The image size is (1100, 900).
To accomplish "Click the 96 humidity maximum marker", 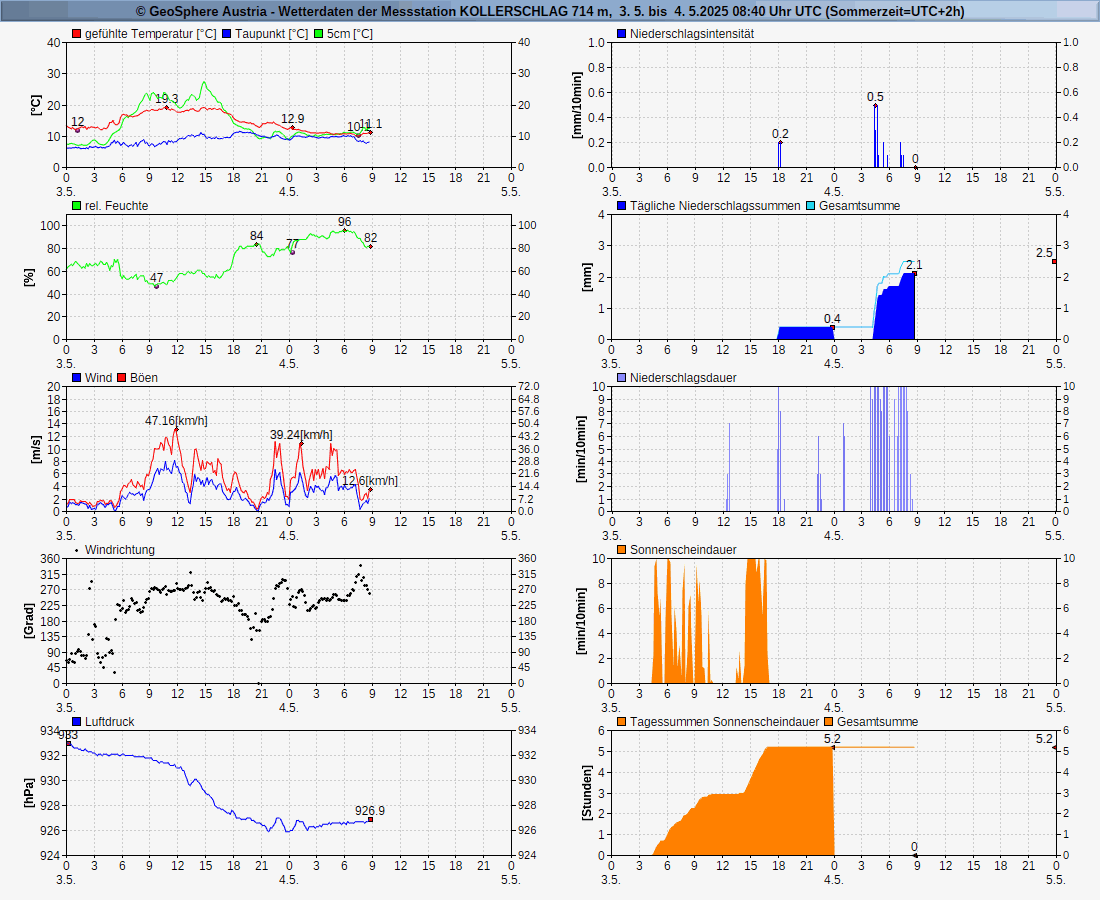I will pyautogui.click(x=344, y=230).
